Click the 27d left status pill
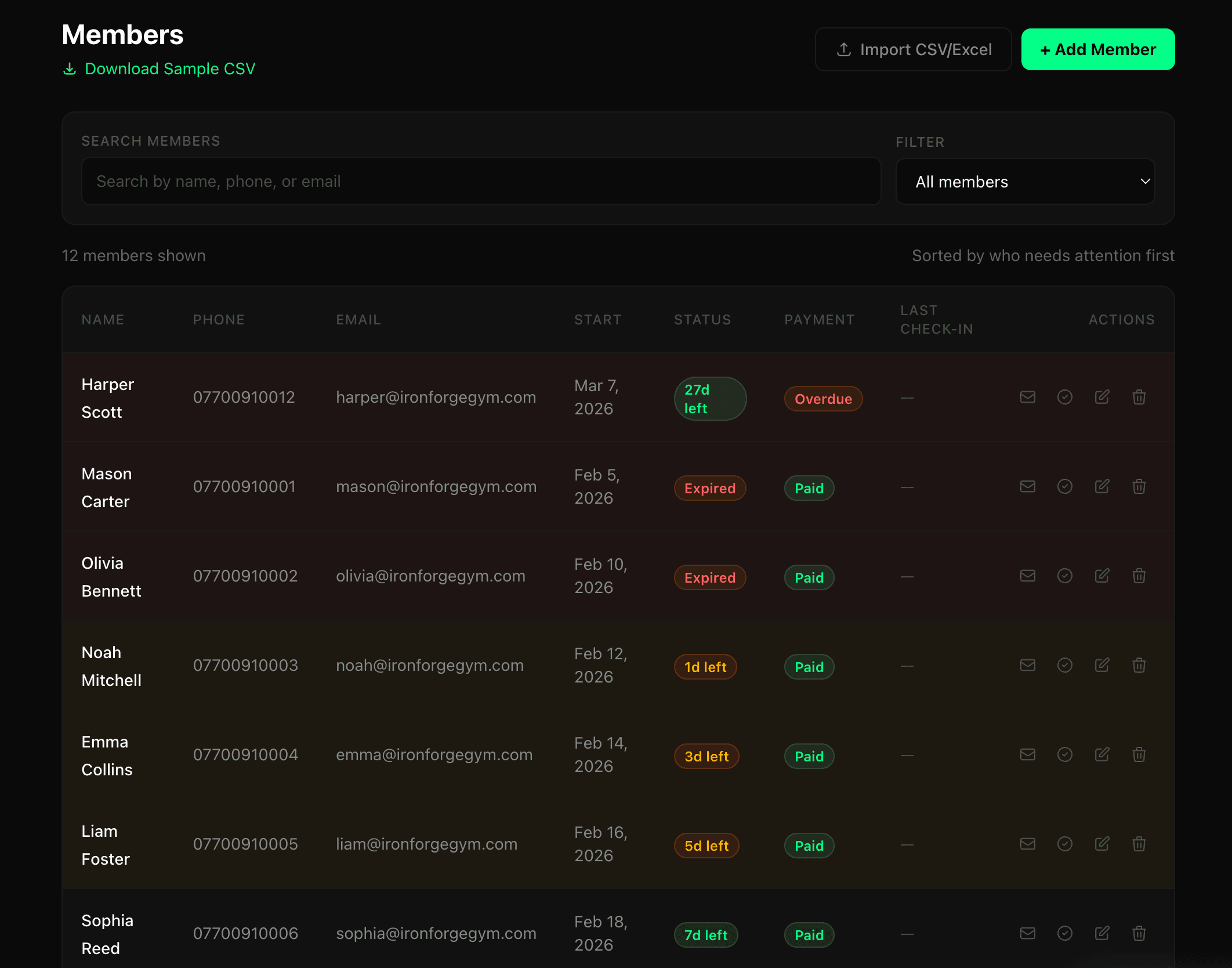 pos(709,399)
